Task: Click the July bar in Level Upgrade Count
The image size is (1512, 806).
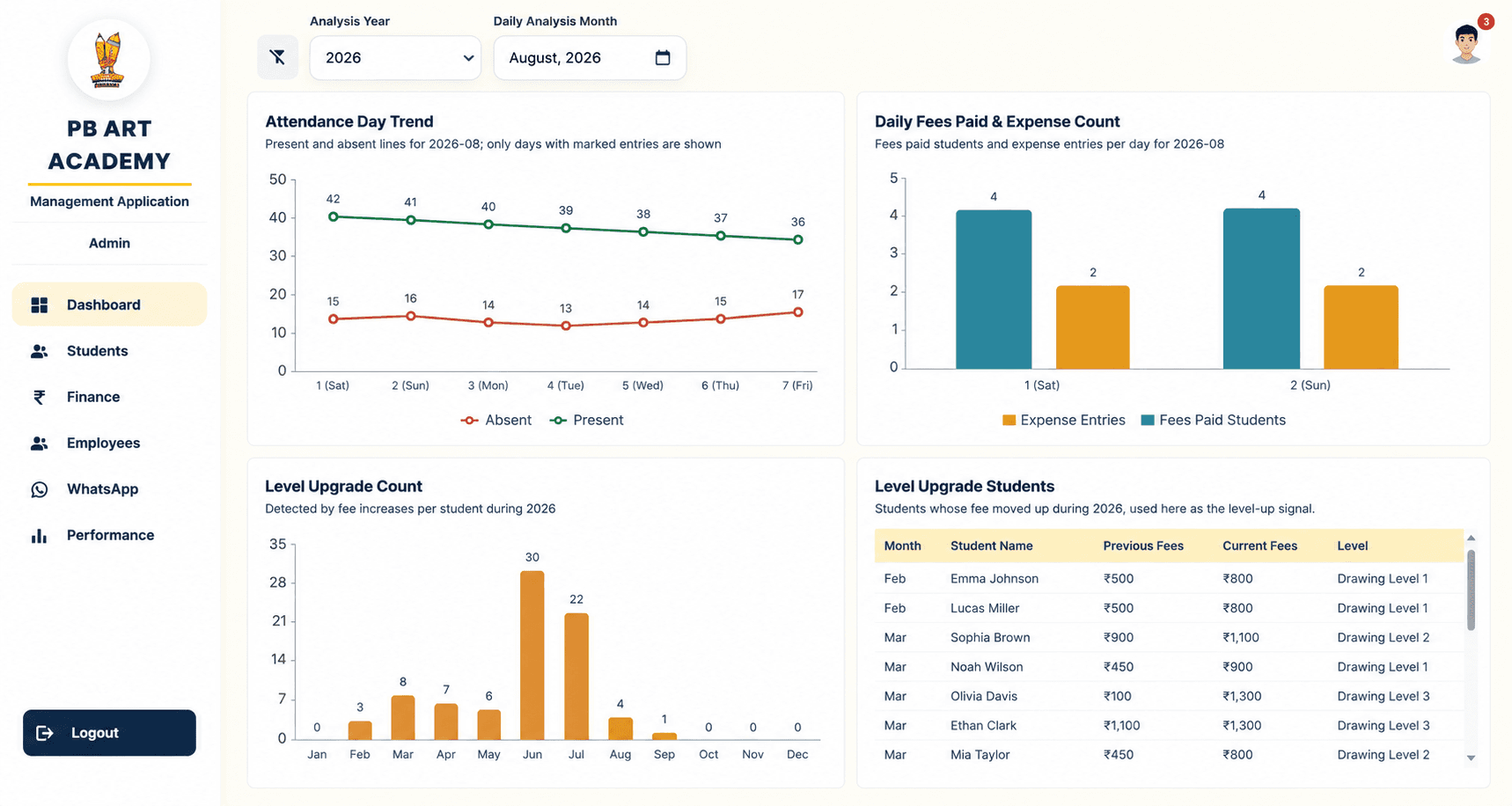Action: (x=576, y=677)
